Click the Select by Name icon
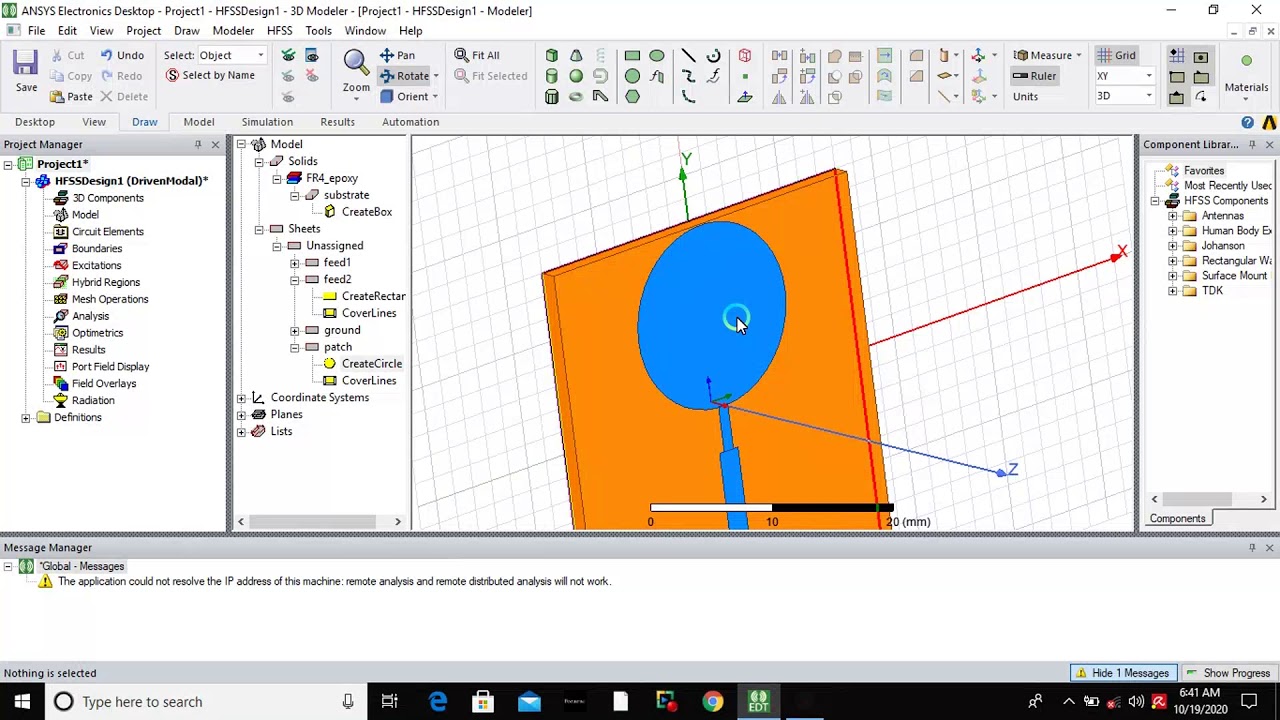Viewport: 1280px width, 720px height. pyautogui.click(x=173, y=76)
